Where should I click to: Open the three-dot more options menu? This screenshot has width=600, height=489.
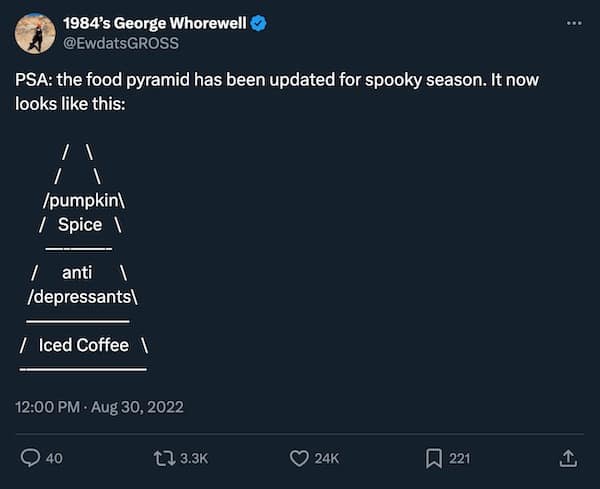coord(572,22)
